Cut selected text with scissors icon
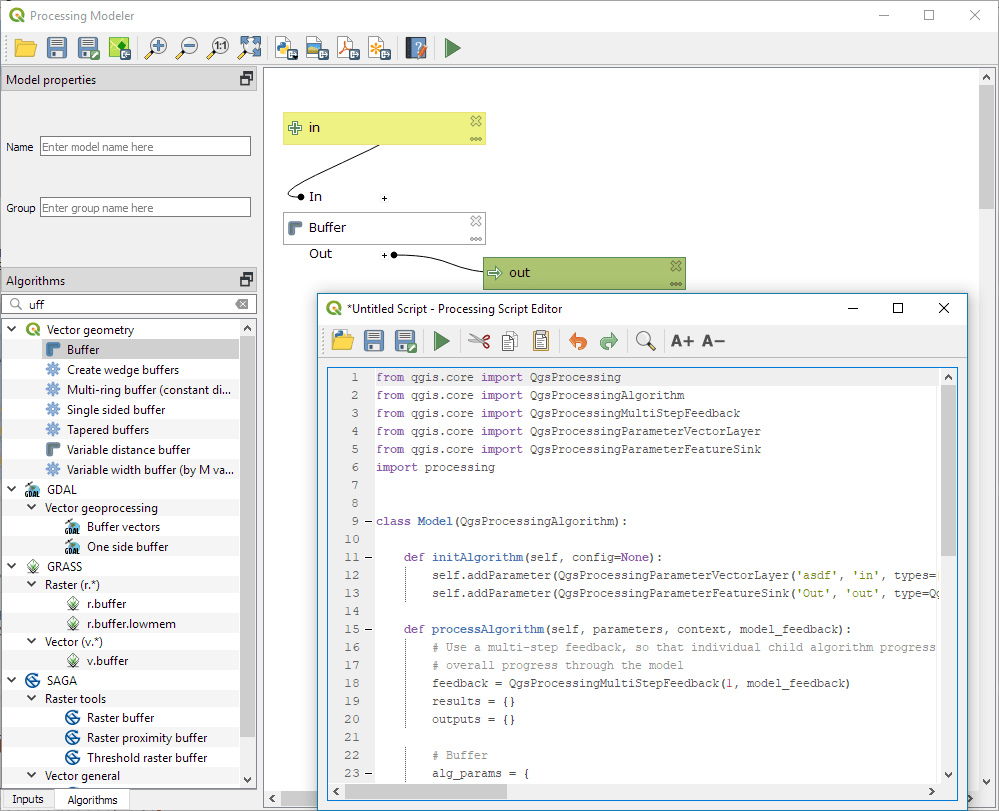The image size is (999, 811). click(478, 341)
